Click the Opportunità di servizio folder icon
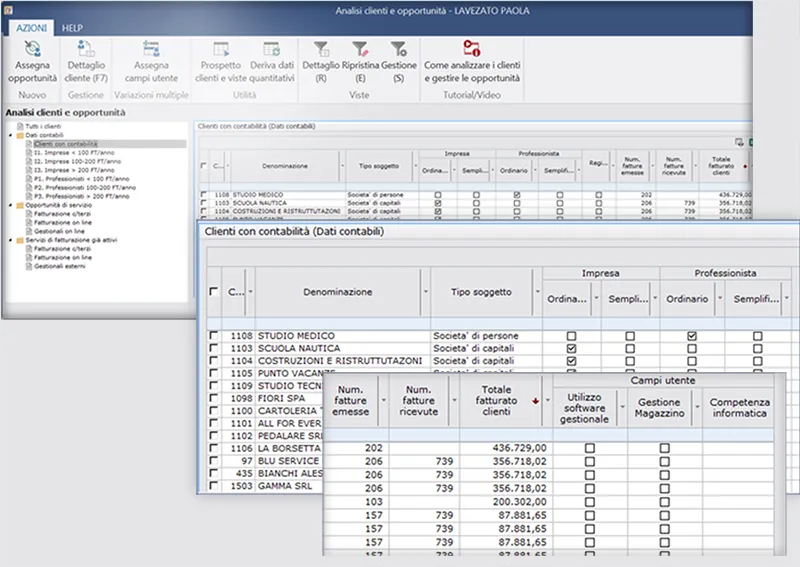This screenshot has width=800, height=567. 20,205
